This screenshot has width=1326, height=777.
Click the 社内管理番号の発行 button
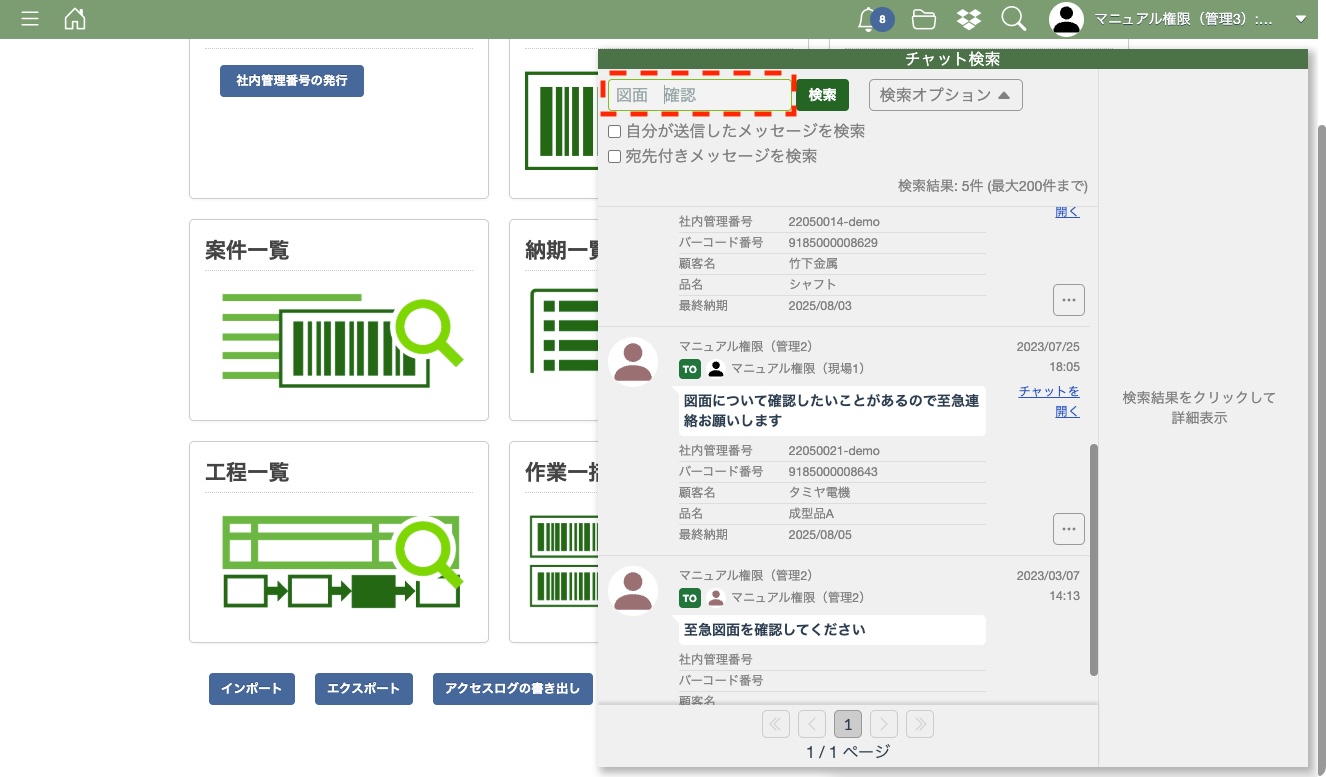click(x=292, y=81)
